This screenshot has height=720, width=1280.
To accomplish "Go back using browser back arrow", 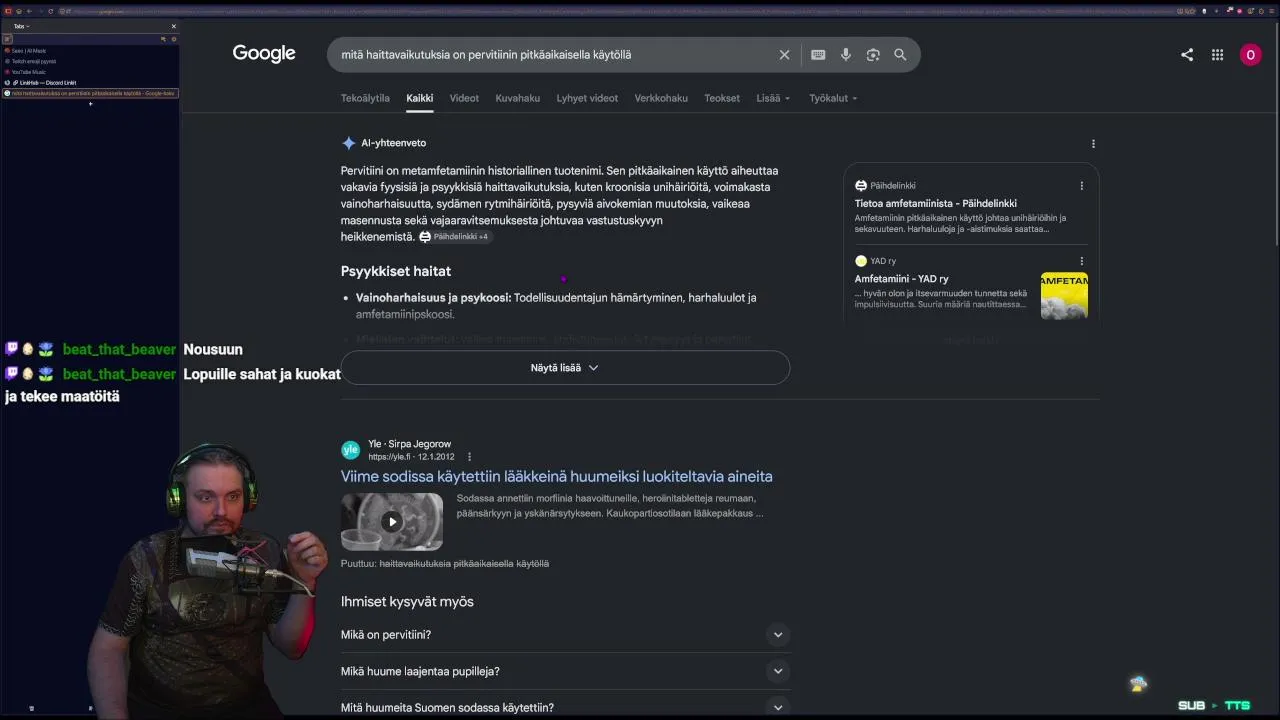I will [x=31, y=11].
